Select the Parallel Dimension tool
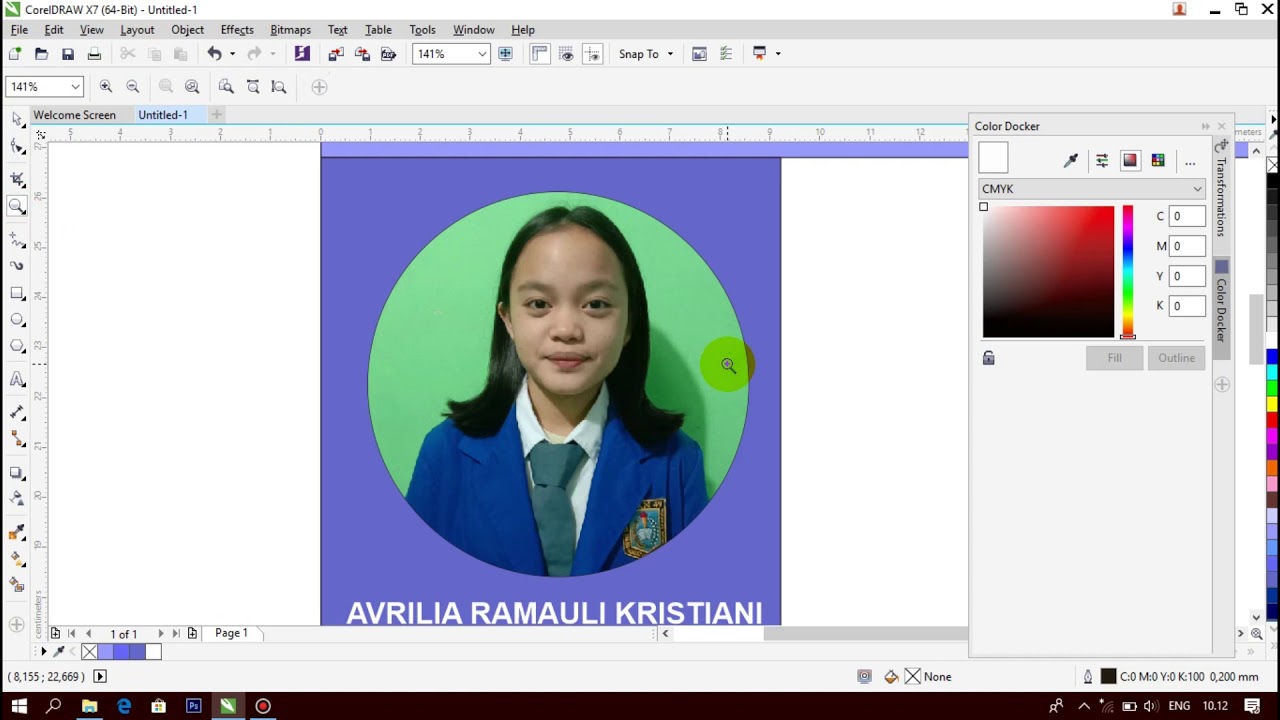The height and width of the screenshot is (720, 1280). point(17,412)
